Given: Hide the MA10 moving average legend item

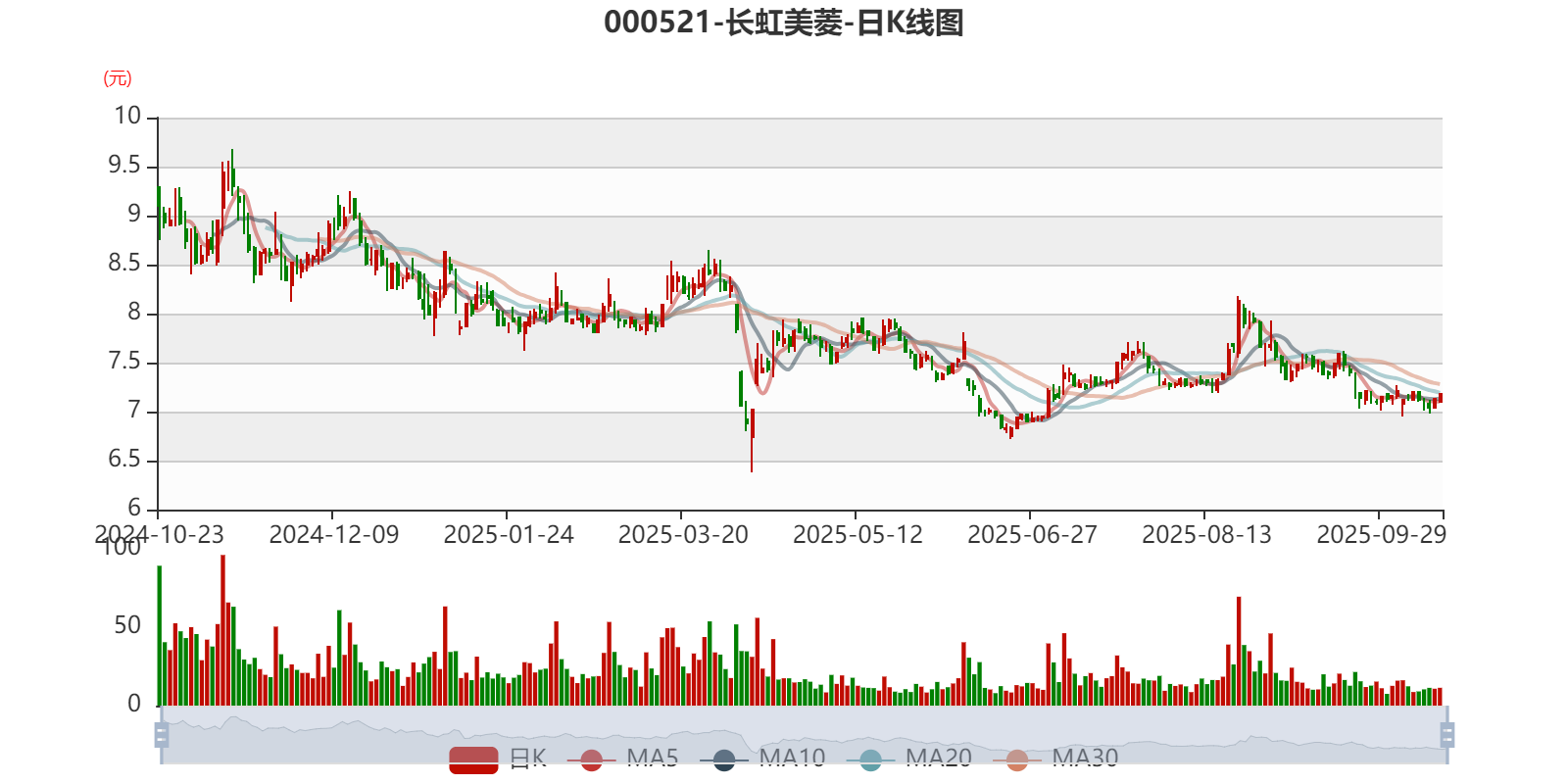Looking at the screenshot, I should [x=762, y=759].
